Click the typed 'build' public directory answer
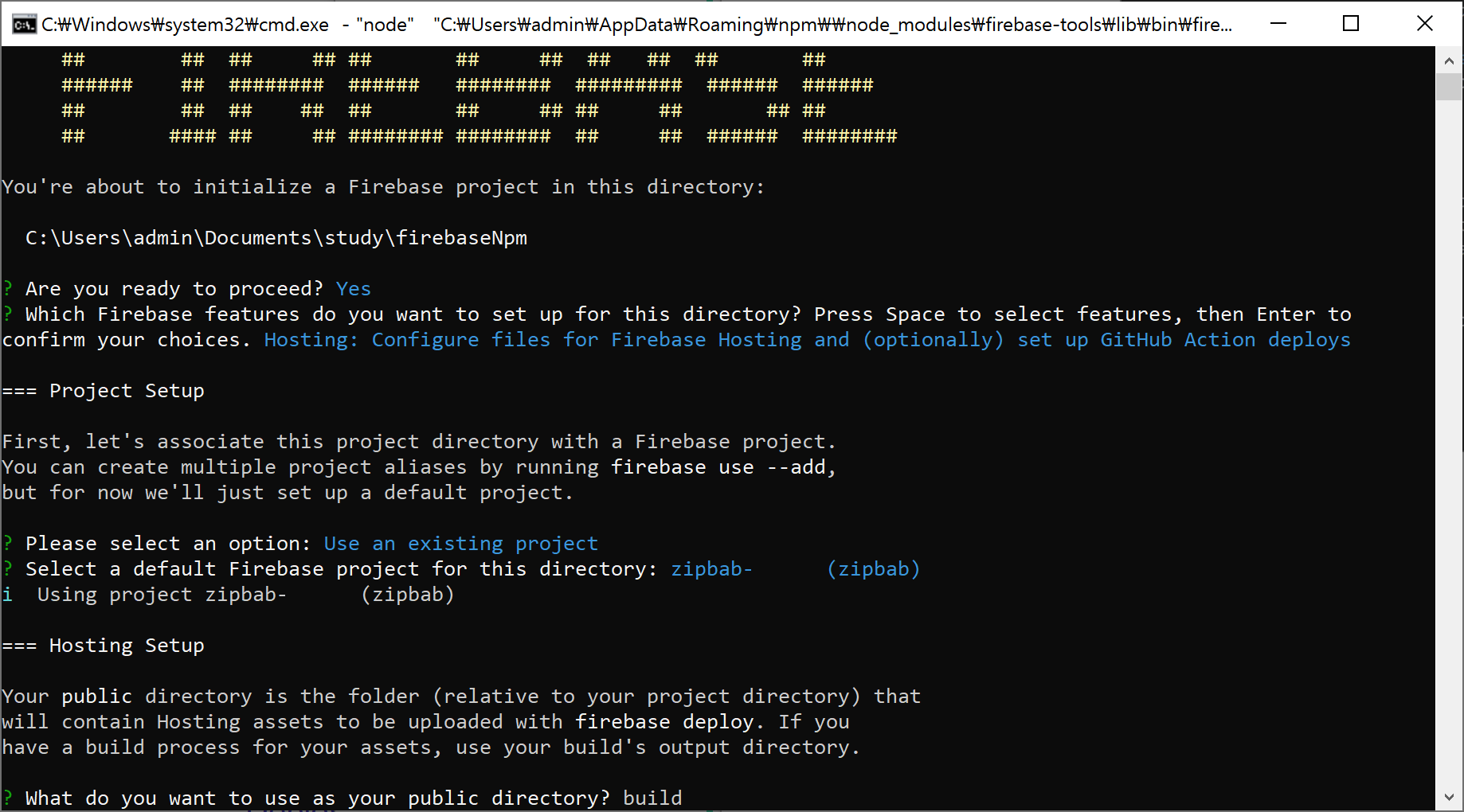 point(652,798)
